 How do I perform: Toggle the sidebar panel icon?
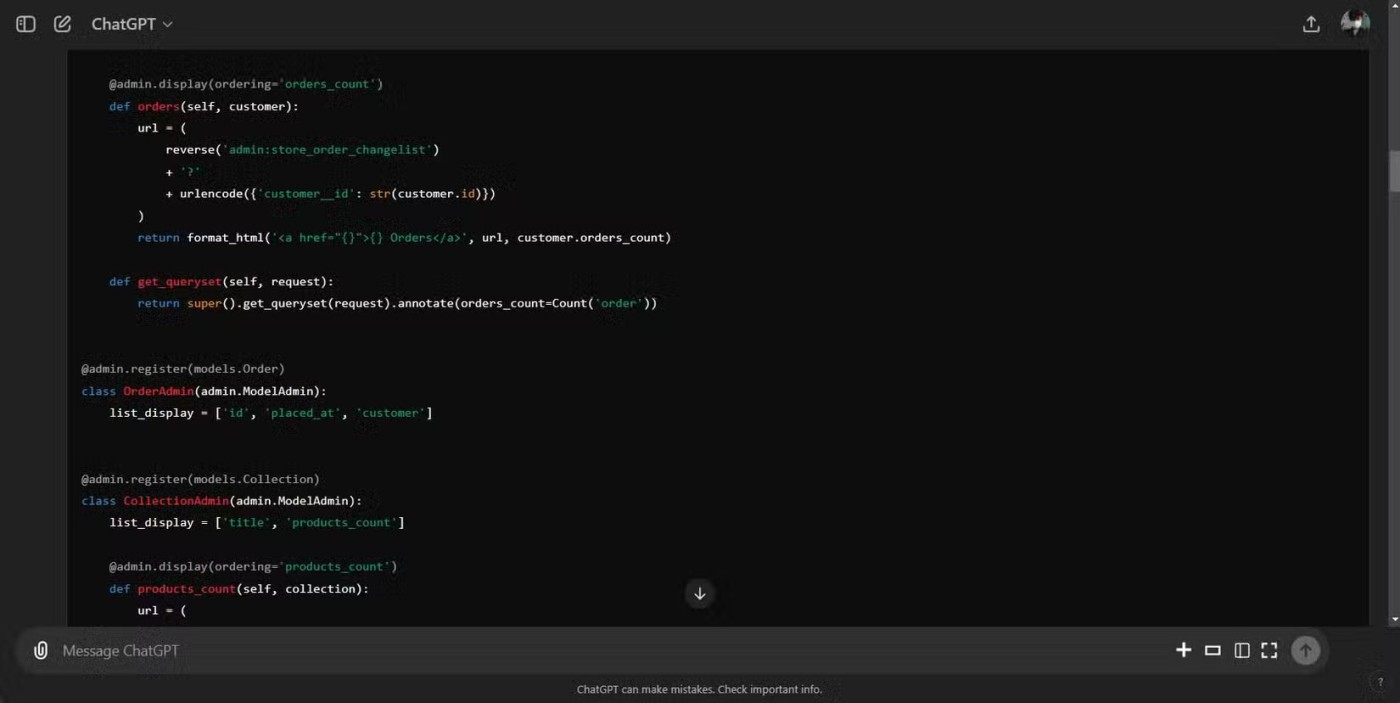[x=26, y=24]
